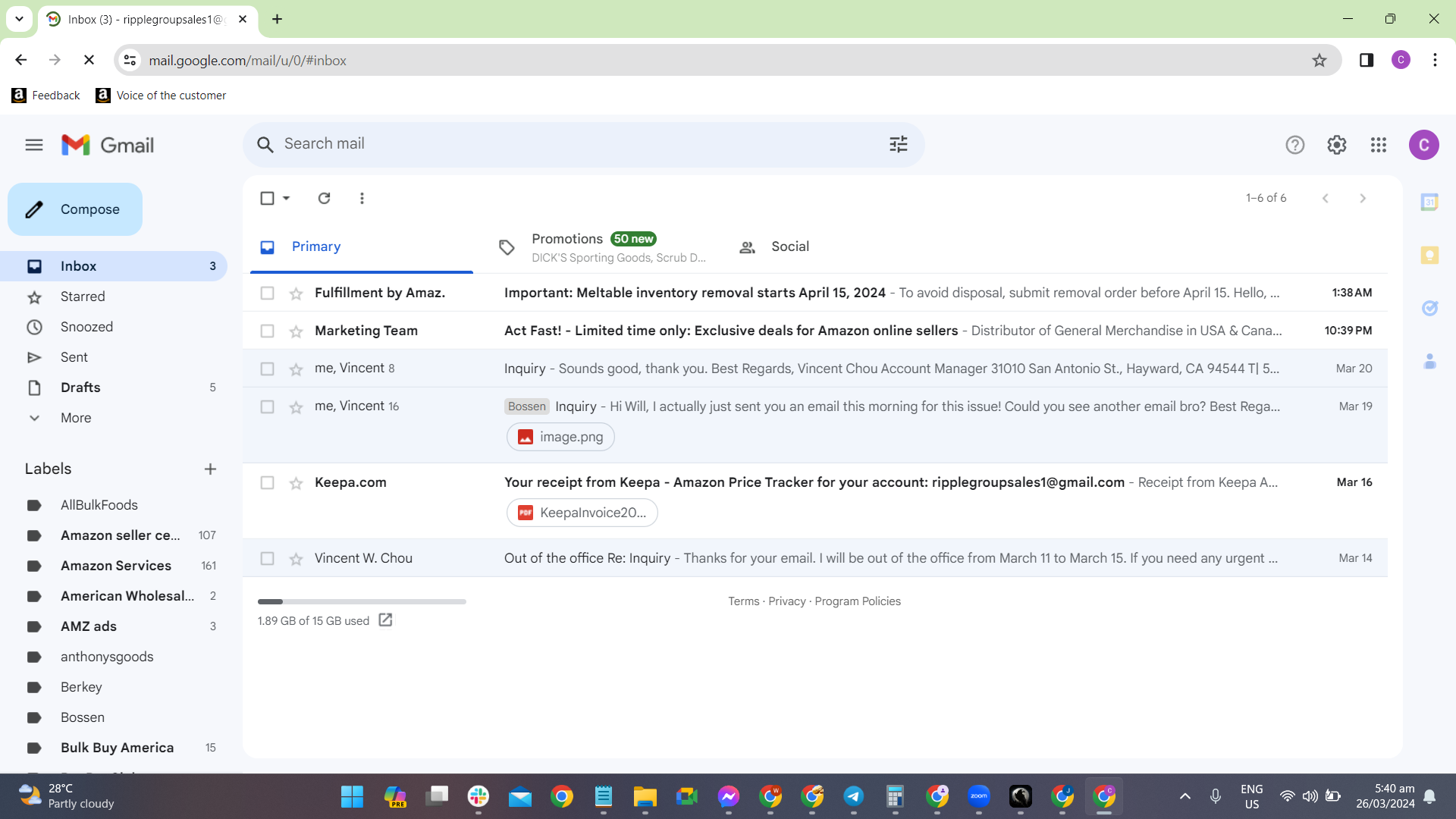Open the Windows Start menu
The height and width of the screenshot is (819, 1456).
pyautogui.click(x=352, y=796)
